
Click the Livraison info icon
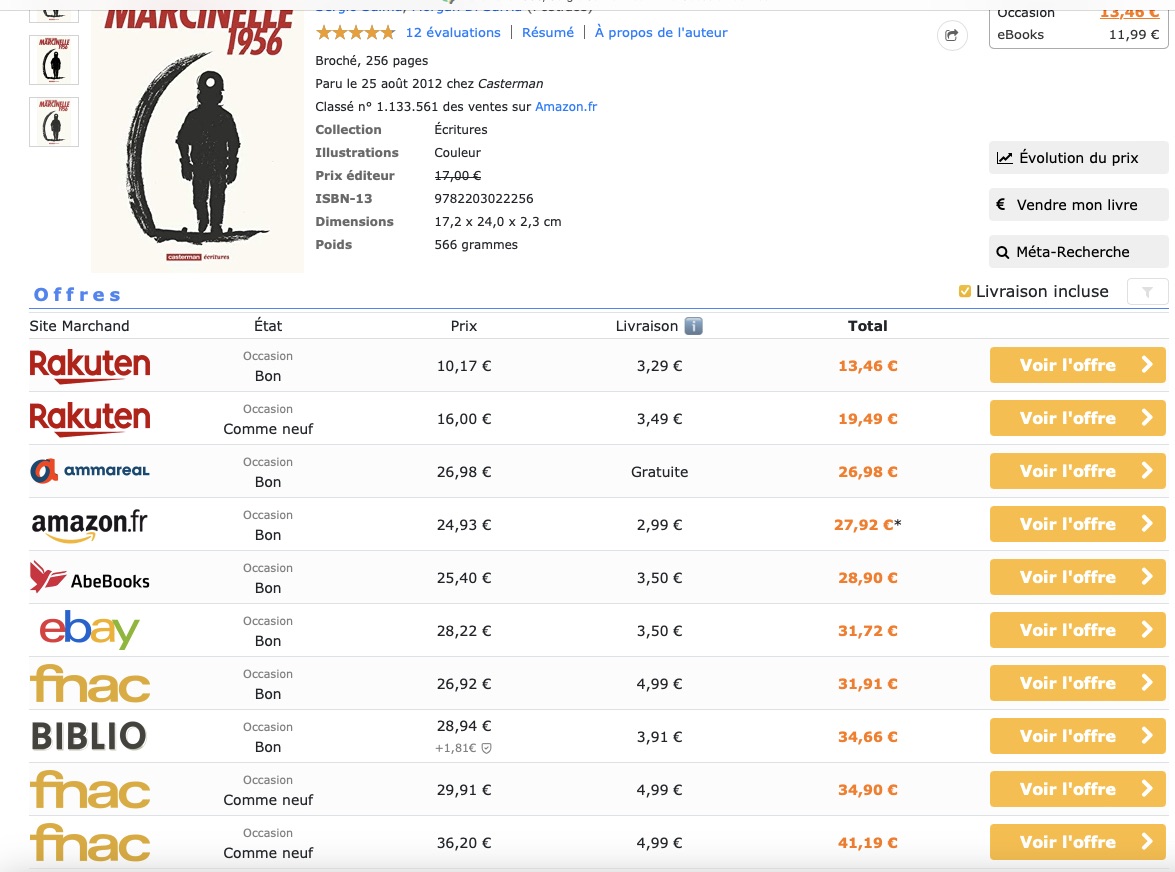point(693,326)
